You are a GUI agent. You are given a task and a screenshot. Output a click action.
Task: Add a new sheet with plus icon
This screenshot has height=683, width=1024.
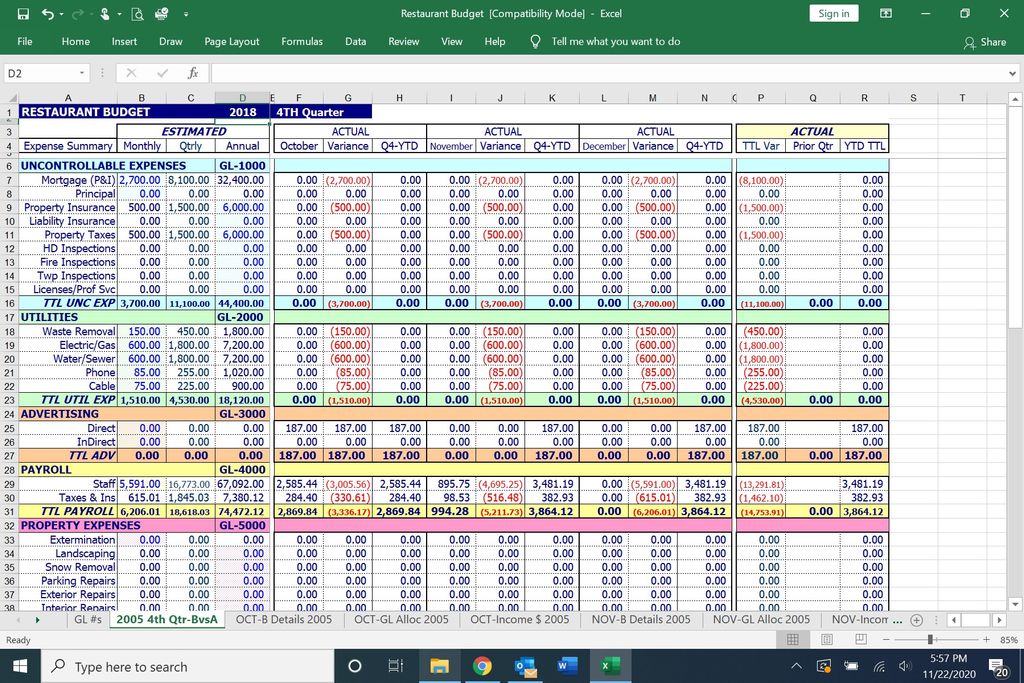click(x=916, y=620)
